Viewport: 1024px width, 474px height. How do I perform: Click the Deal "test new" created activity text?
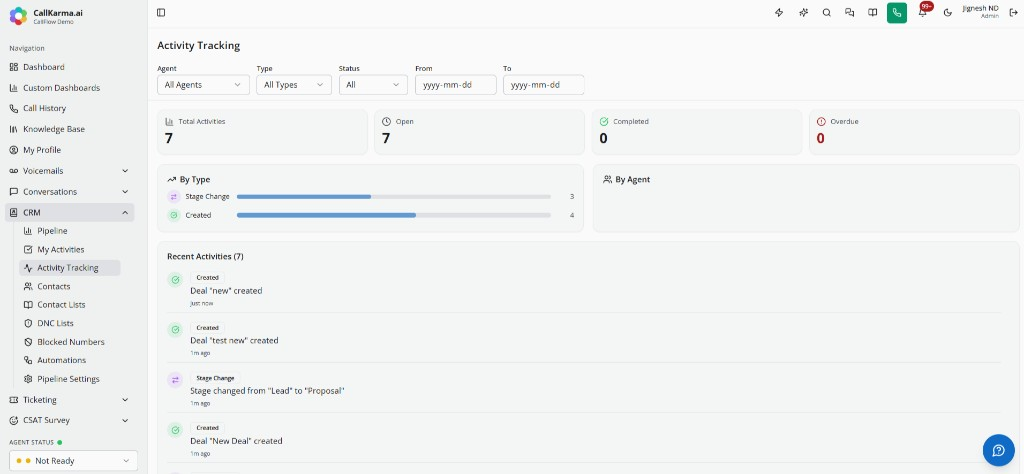click(234, 340)
